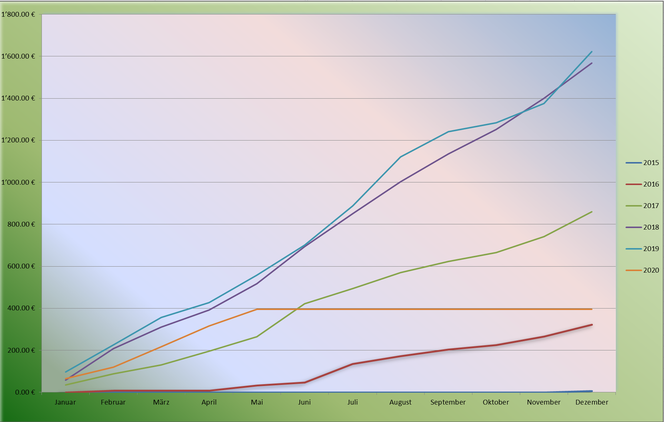Select the 2020 line's Mai data point
Screen dimensions: 664x422
[x=257, y=309]
